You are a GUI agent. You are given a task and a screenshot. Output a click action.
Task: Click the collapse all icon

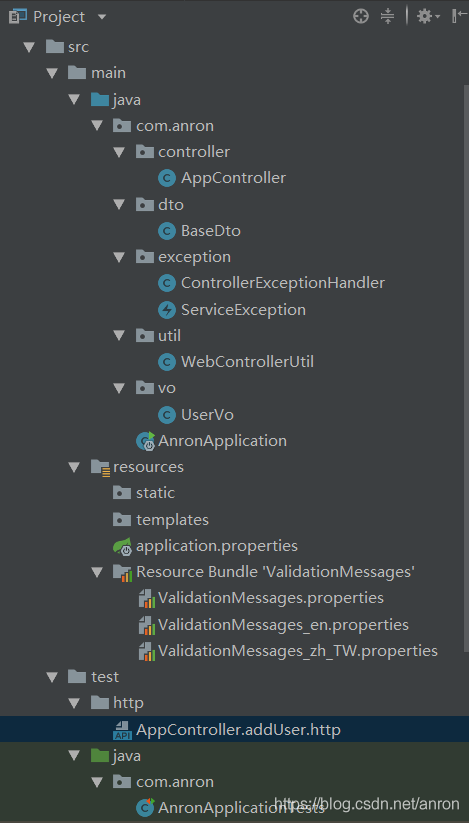click(x=387, y=17)
